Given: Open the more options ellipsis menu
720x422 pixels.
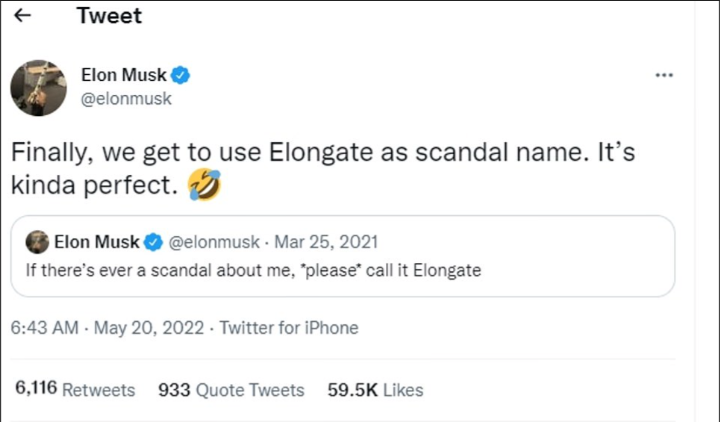Looking at the screenshot, I should (664, 75).
